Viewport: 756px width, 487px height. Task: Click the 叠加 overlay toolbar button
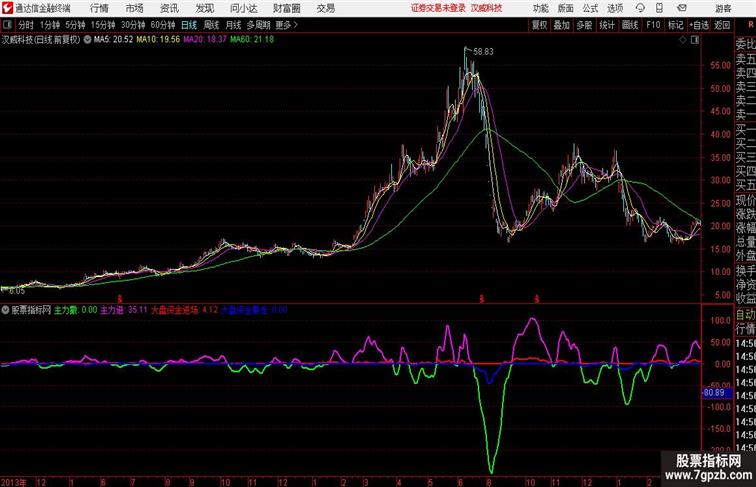pos(562,25)
